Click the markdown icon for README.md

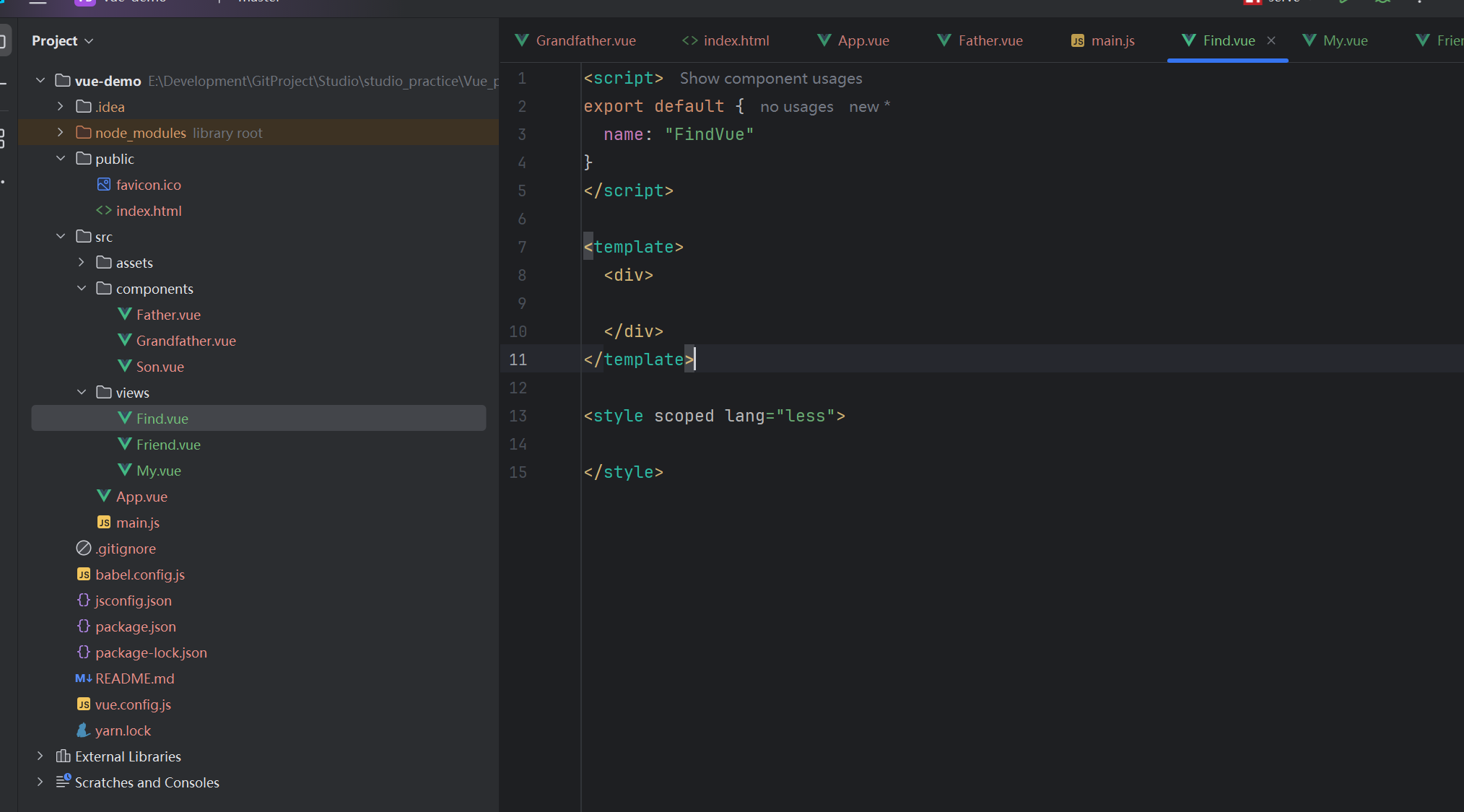pyautogui.click(x=83, y=678)
